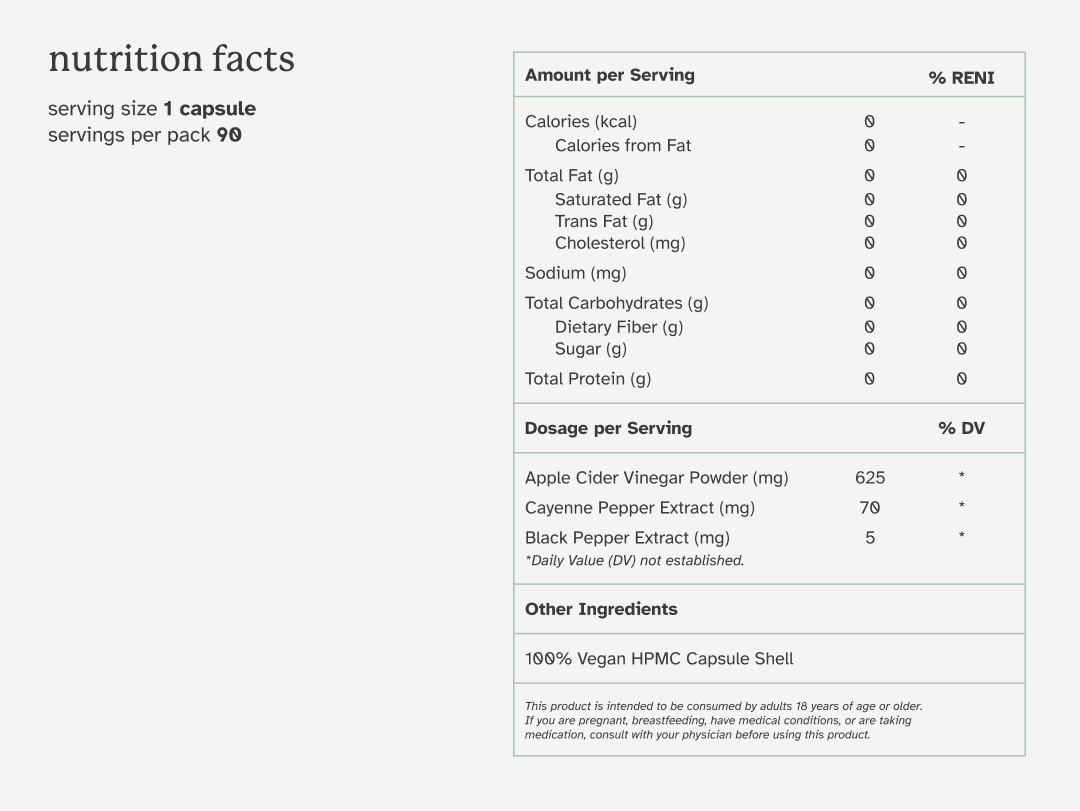Click the 'Amount per Serving' header
This screenshot has height=811, width=1080.
[610, 75]
